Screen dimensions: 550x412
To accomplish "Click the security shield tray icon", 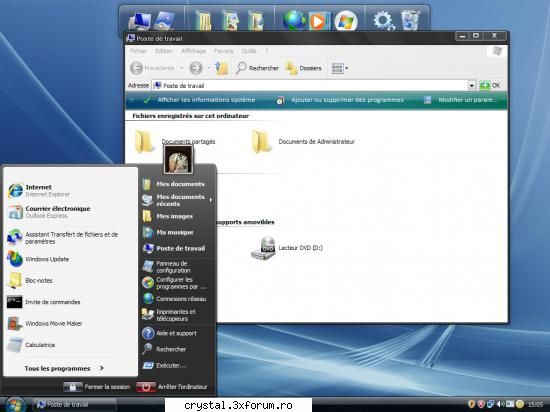I will pos(472,404).
